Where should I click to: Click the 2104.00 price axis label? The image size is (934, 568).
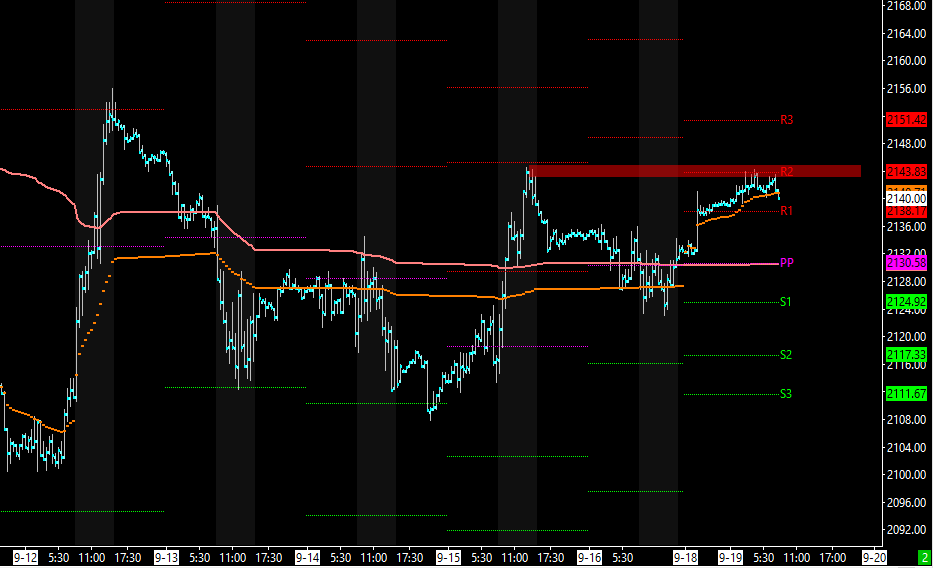pos(906,448)
